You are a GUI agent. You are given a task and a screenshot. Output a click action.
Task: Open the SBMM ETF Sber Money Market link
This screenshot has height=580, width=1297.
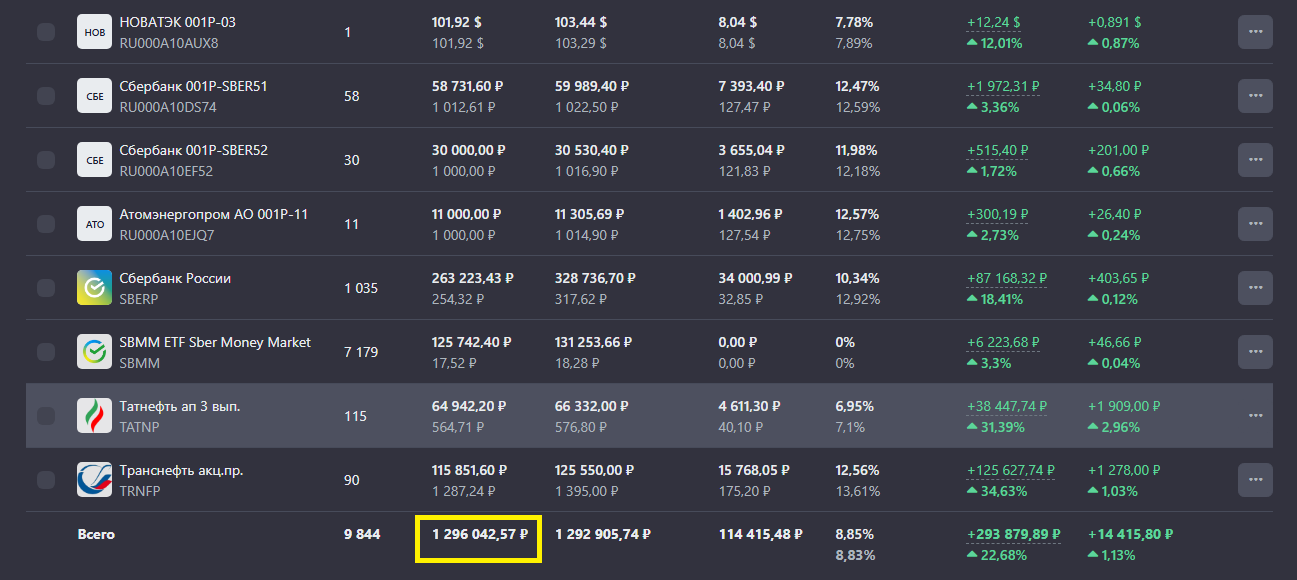[x=215, y=342]
